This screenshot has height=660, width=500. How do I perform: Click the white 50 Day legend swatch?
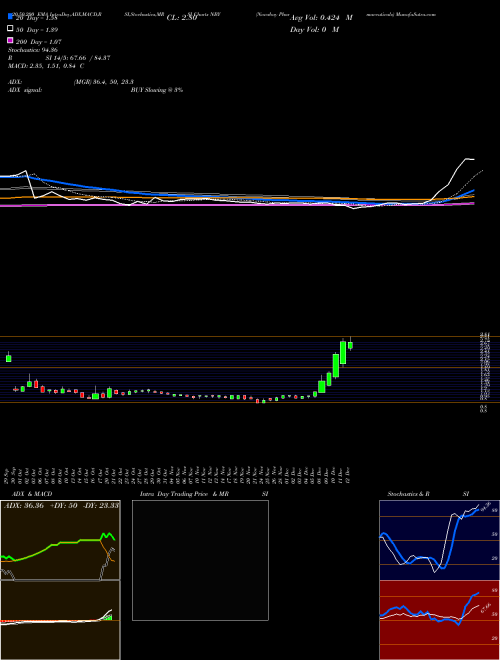(x=10, y=29)
